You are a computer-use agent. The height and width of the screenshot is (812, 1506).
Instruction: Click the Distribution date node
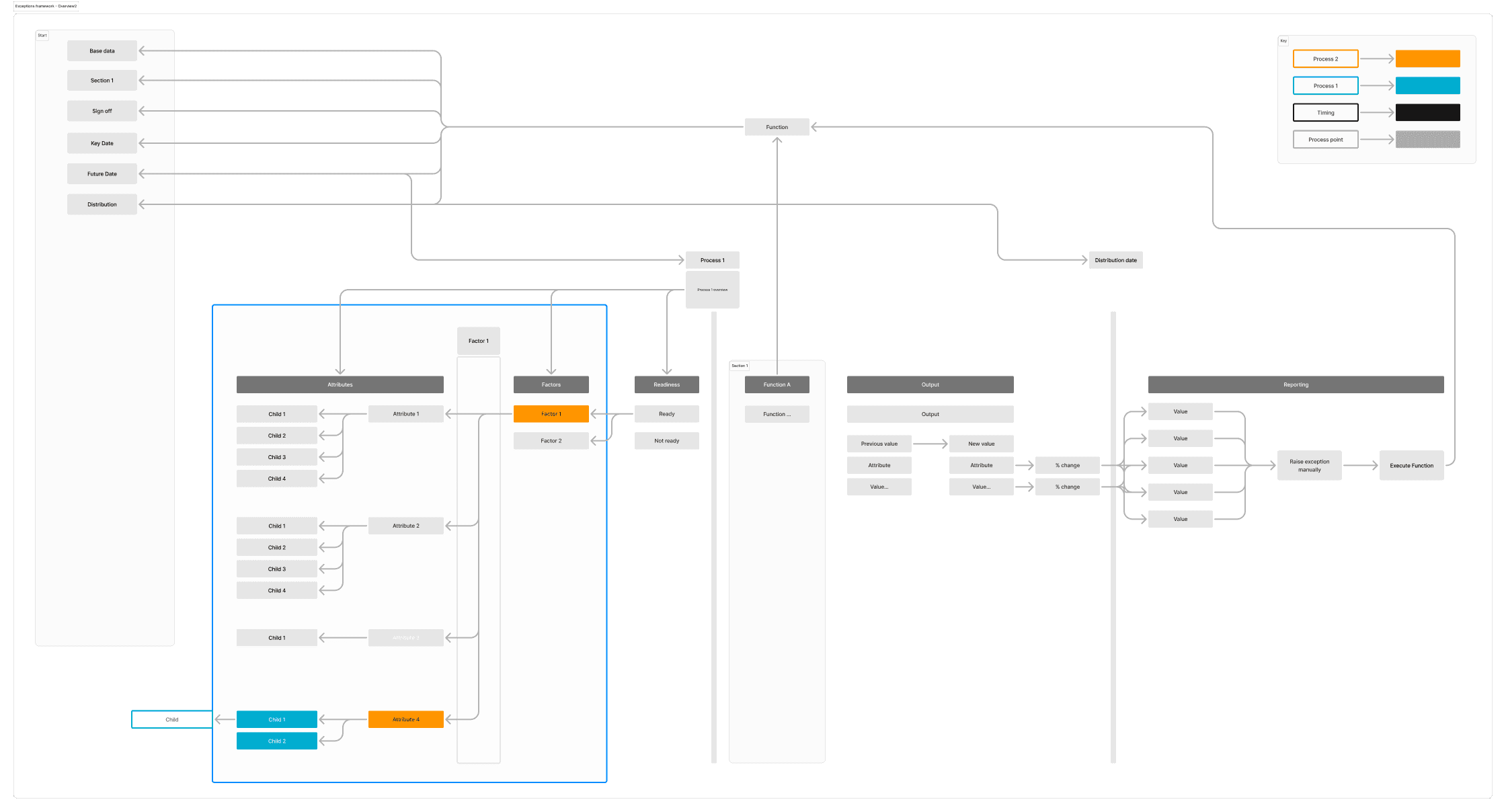pos(1115,261)
